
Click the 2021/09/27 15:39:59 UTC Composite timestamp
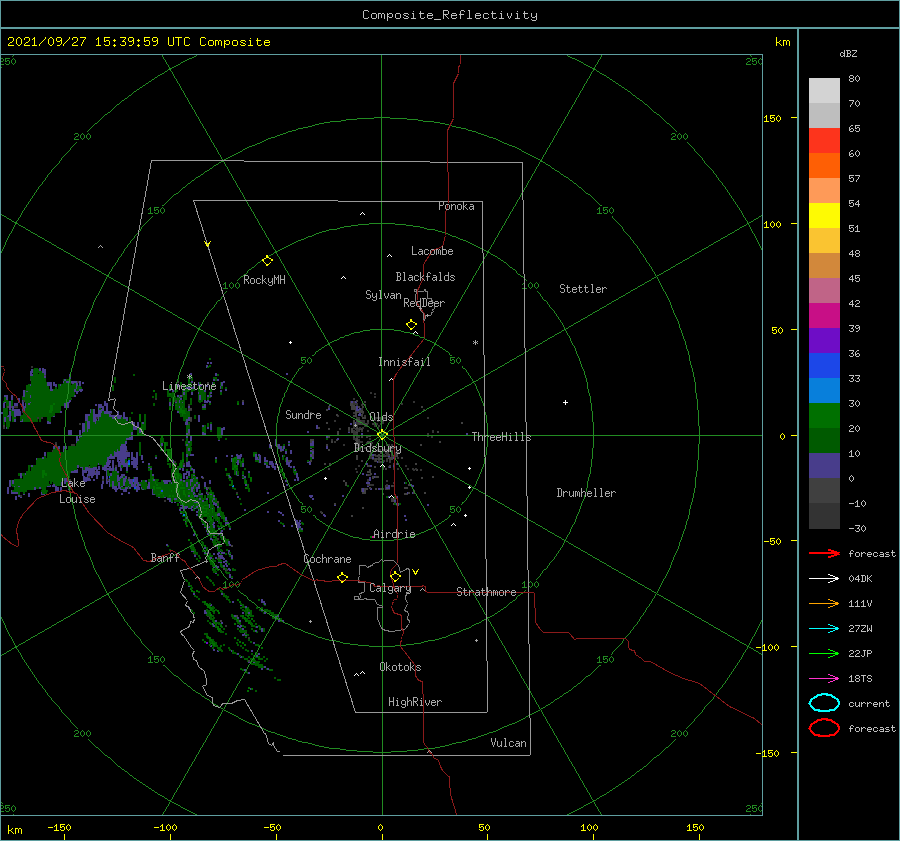[138, 42]
